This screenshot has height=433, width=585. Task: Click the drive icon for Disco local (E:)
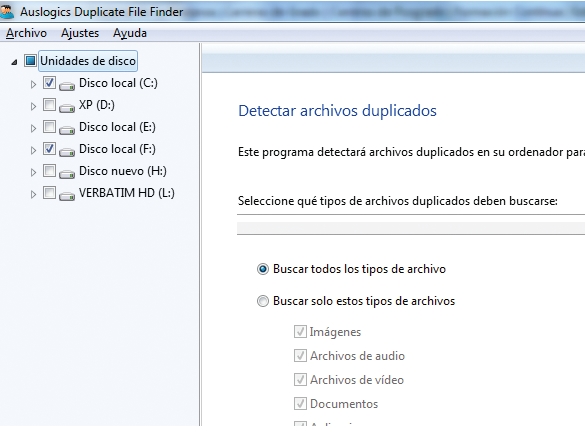coord(67,130)
